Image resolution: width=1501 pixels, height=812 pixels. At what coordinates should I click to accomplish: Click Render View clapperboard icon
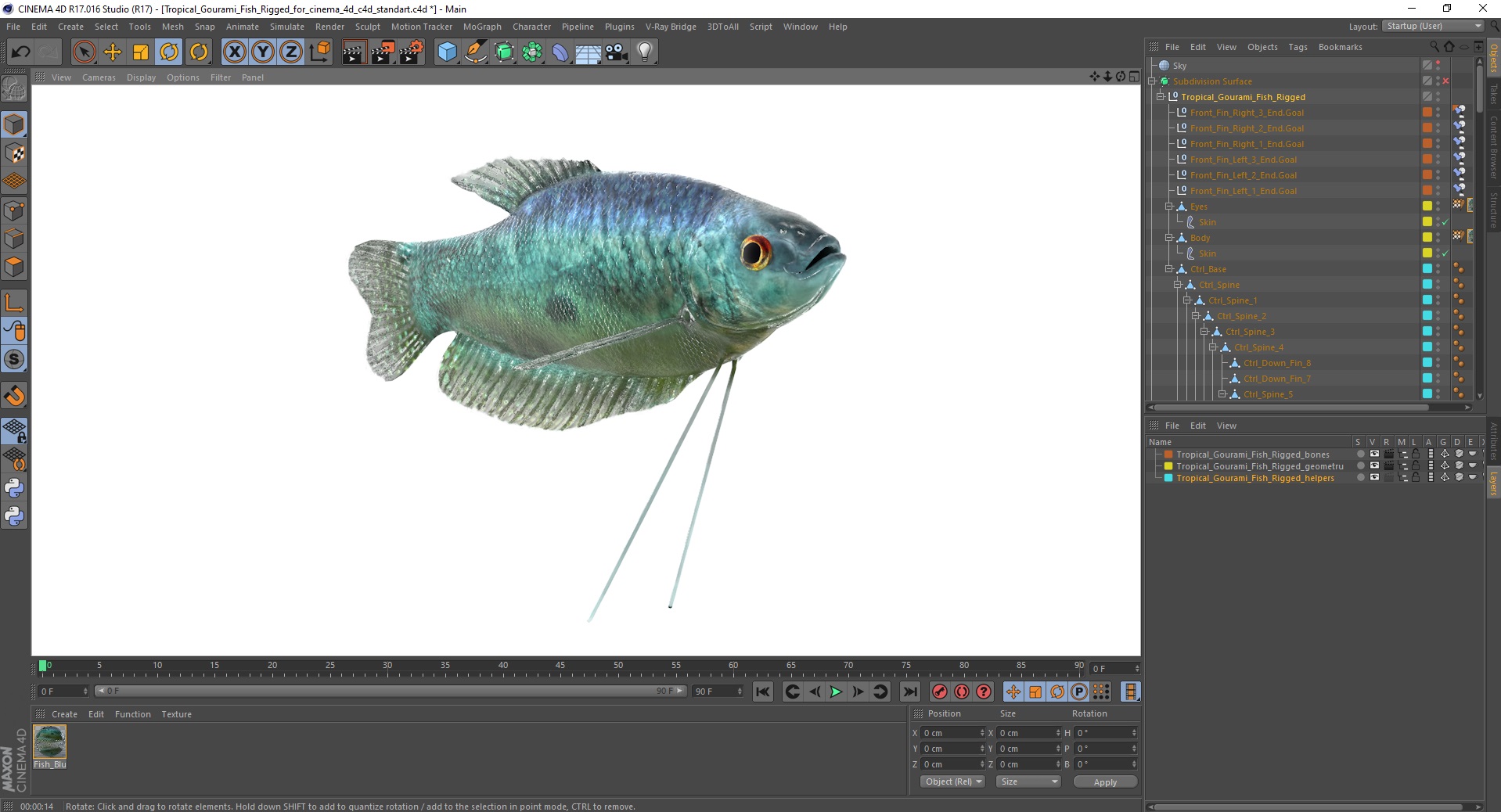tap(354, 52)
